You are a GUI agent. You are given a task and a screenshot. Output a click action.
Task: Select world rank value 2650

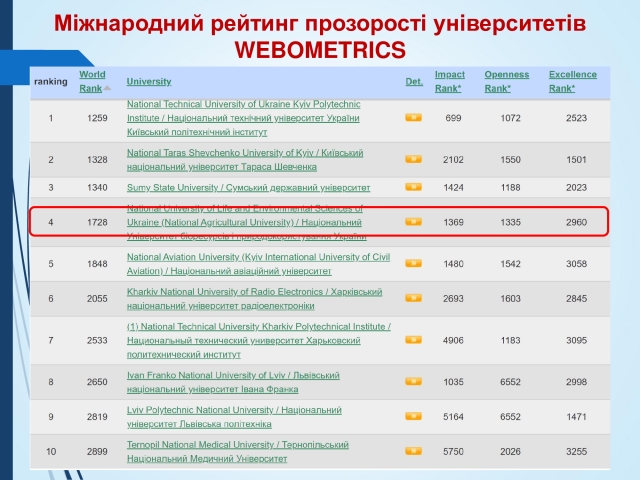[97, 382]
